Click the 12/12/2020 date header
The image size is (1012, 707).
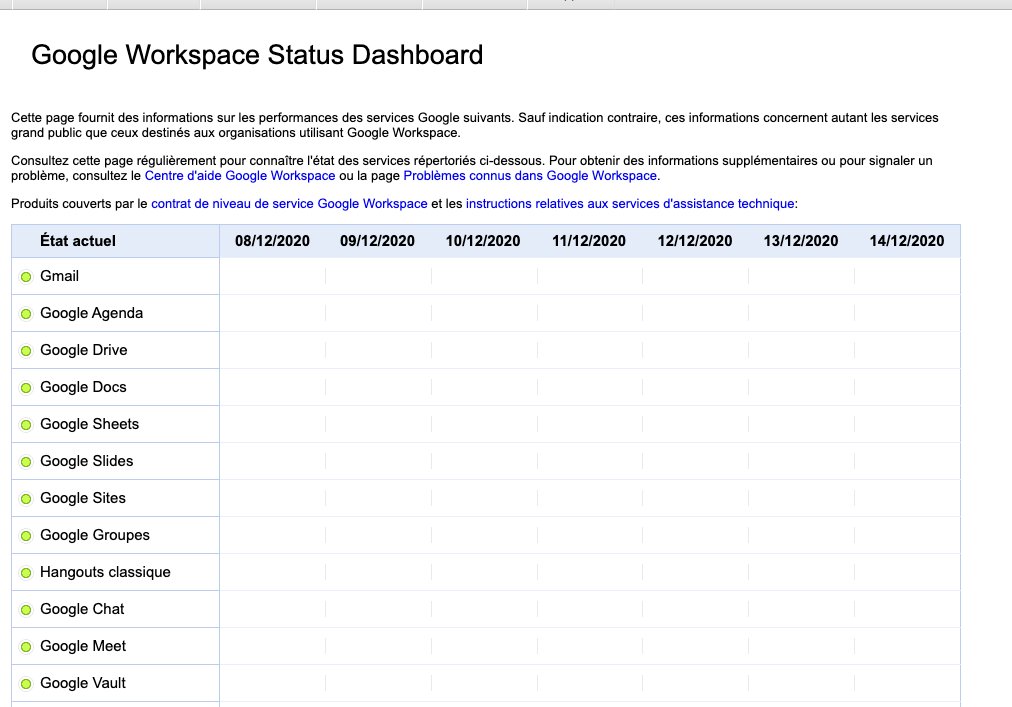(x=695, y=241)
